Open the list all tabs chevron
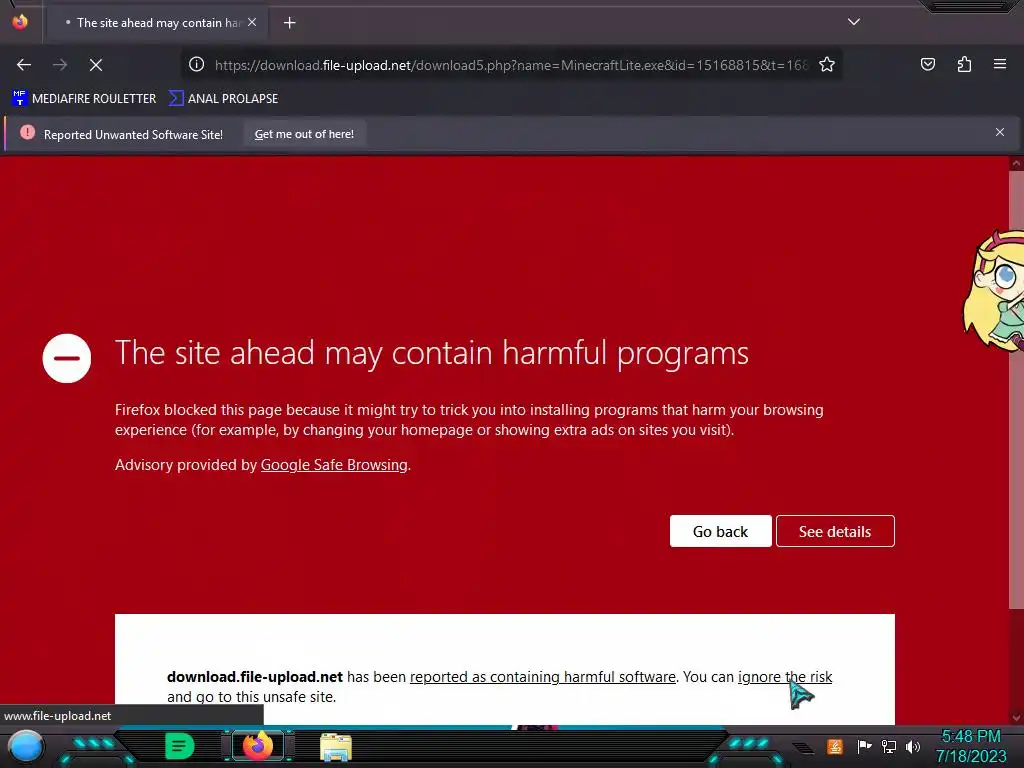 854,22
